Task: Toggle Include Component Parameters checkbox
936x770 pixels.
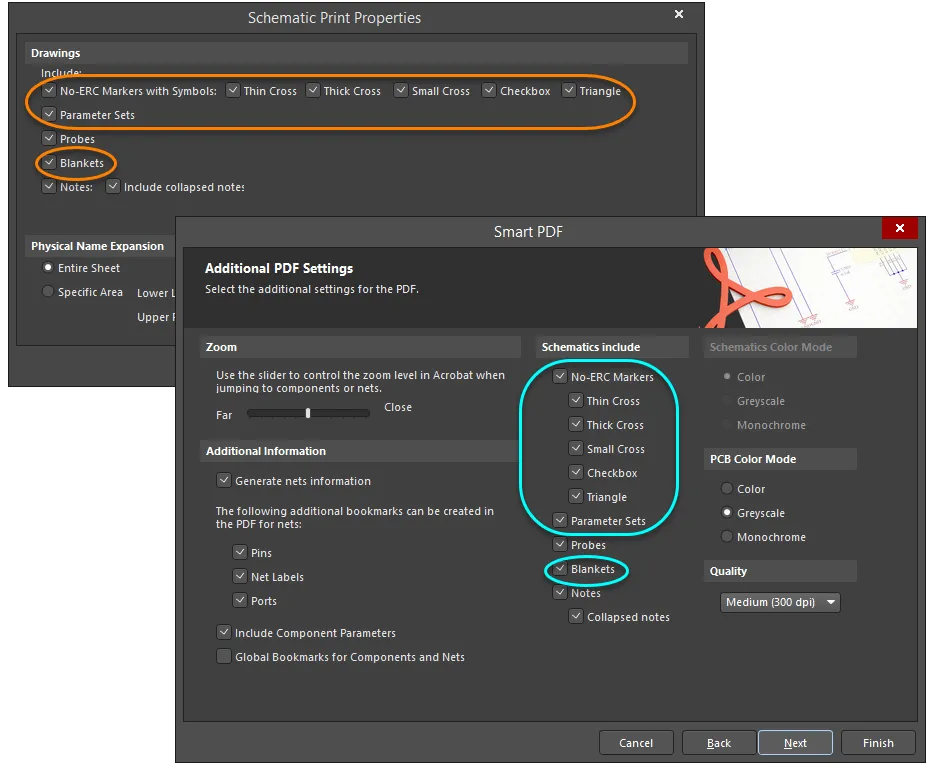Action: [x=224, y=632]
